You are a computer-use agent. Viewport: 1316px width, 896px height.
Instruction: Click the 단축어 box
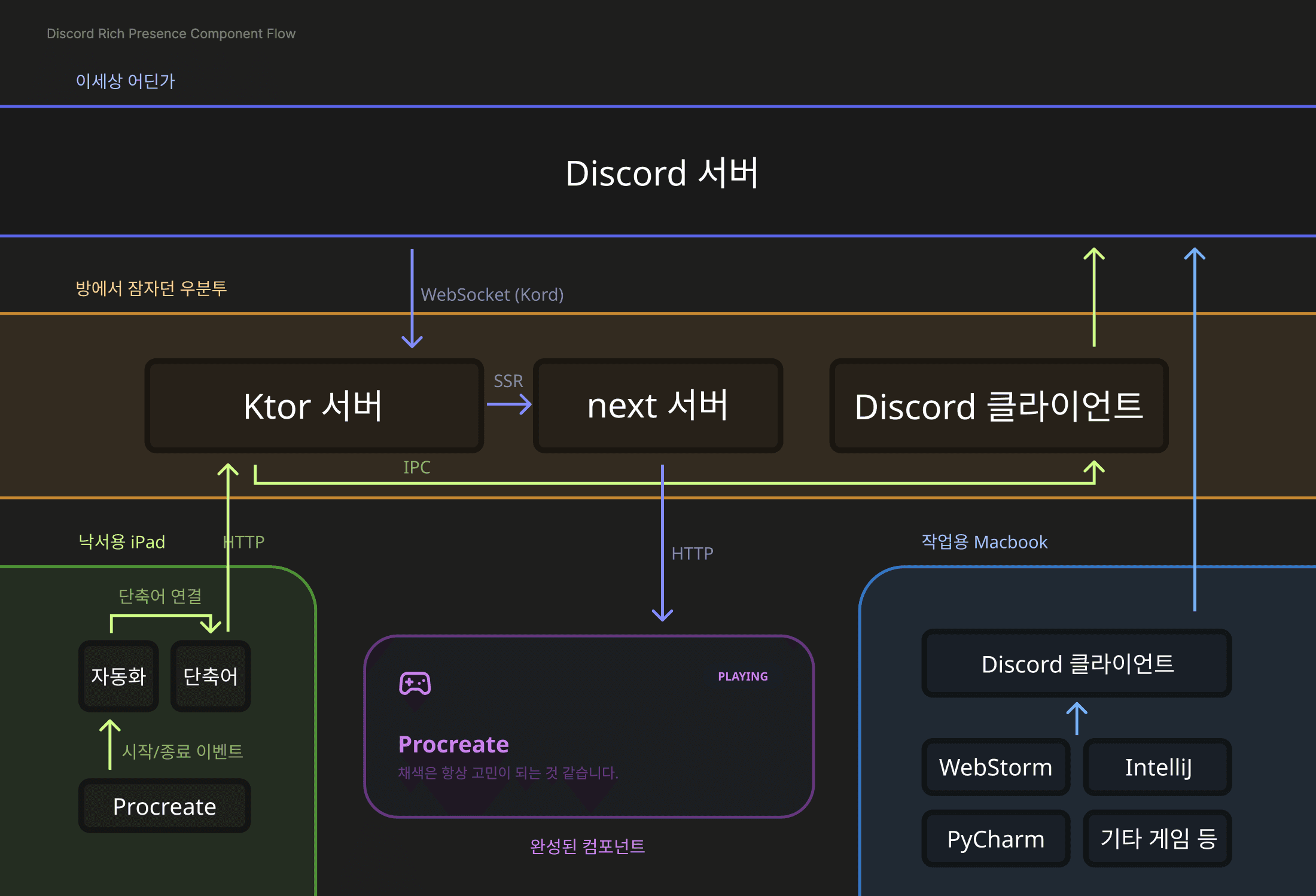(211, 676)
